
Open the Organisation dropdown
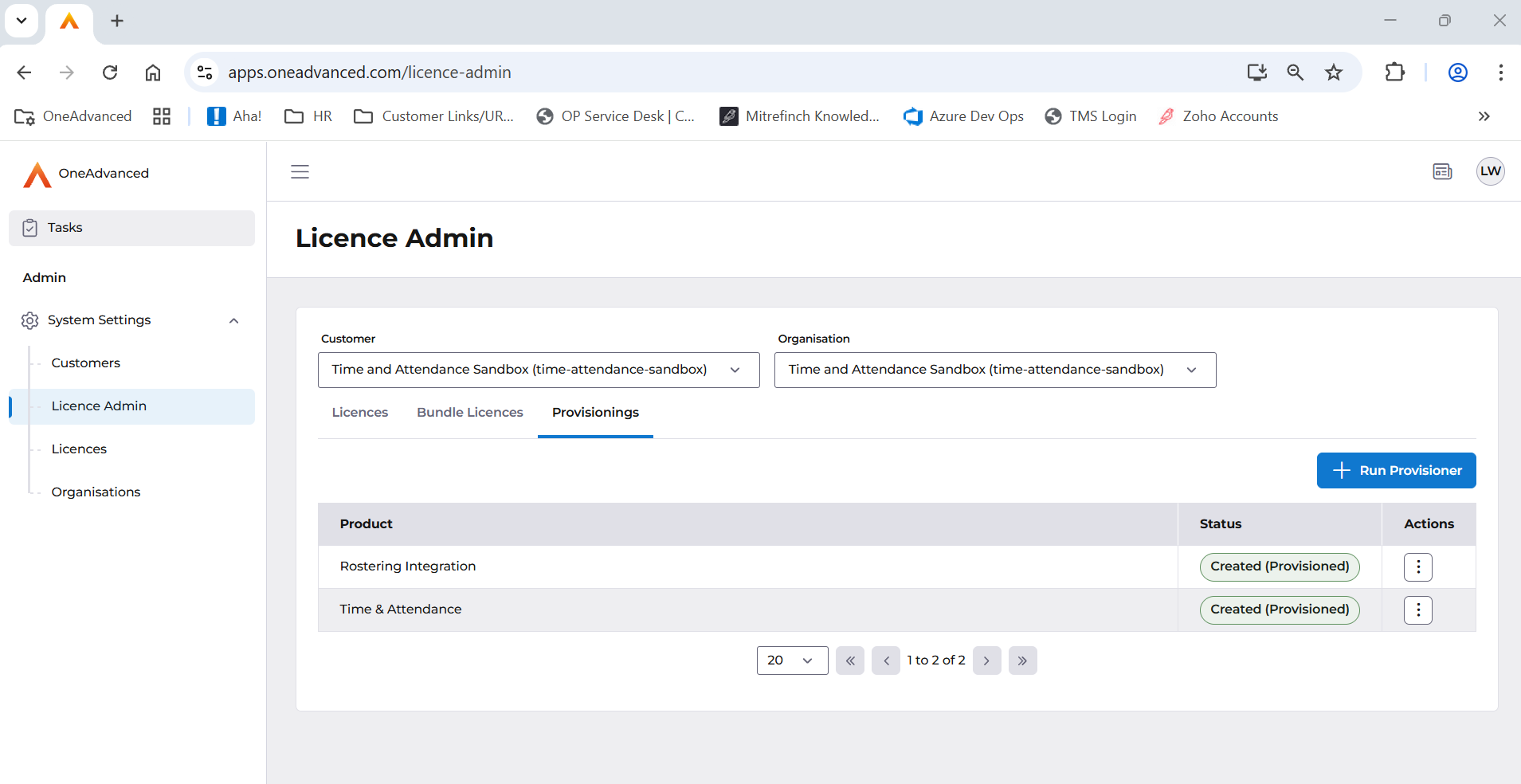point(995,370)
